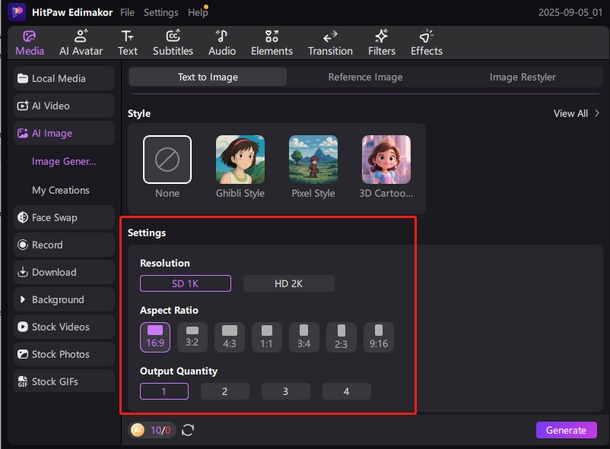Select SD 1K resolution
Image resolution: width=610 pixels, height=449 pixels.
pyautogui.click(x=186, y=284)
